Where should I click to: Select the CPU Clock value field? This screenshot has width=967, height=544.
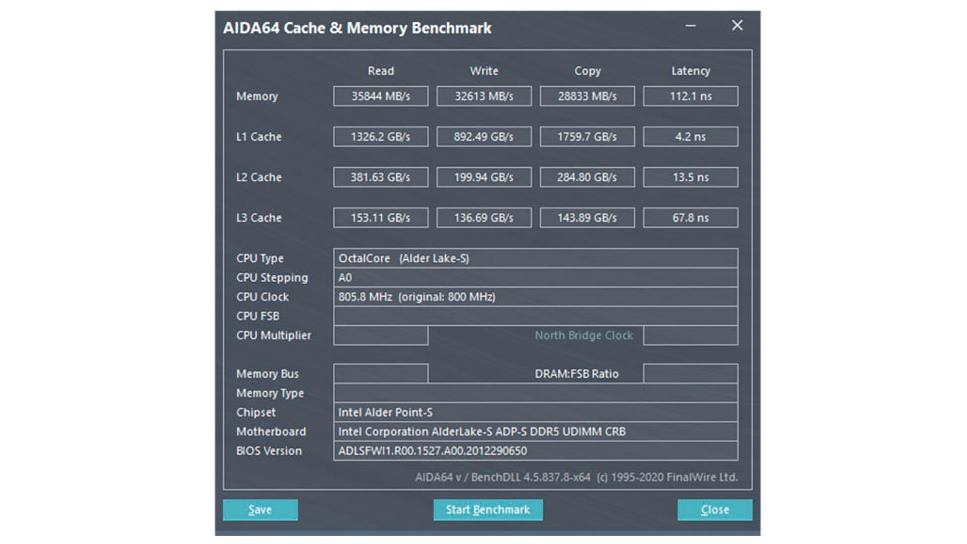[535, 297]
